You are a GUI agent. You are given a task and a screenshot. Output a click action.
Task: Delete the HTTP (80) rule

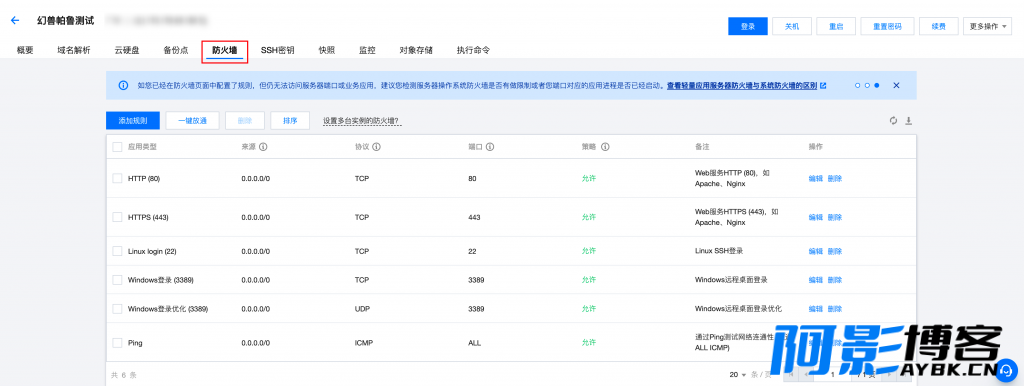point(835,178)
